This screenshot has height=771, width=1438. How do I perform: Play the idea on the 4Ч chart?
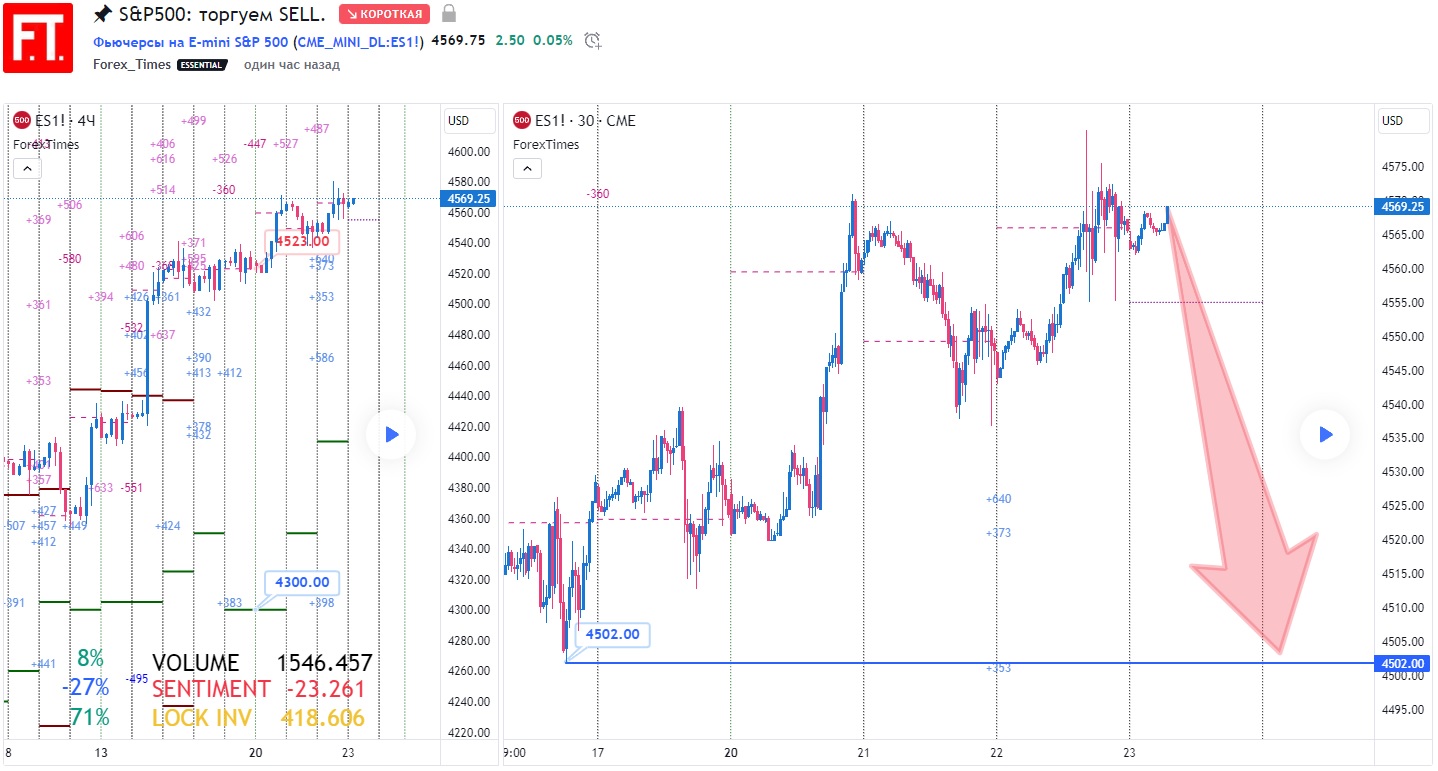(x=391, y=434)
